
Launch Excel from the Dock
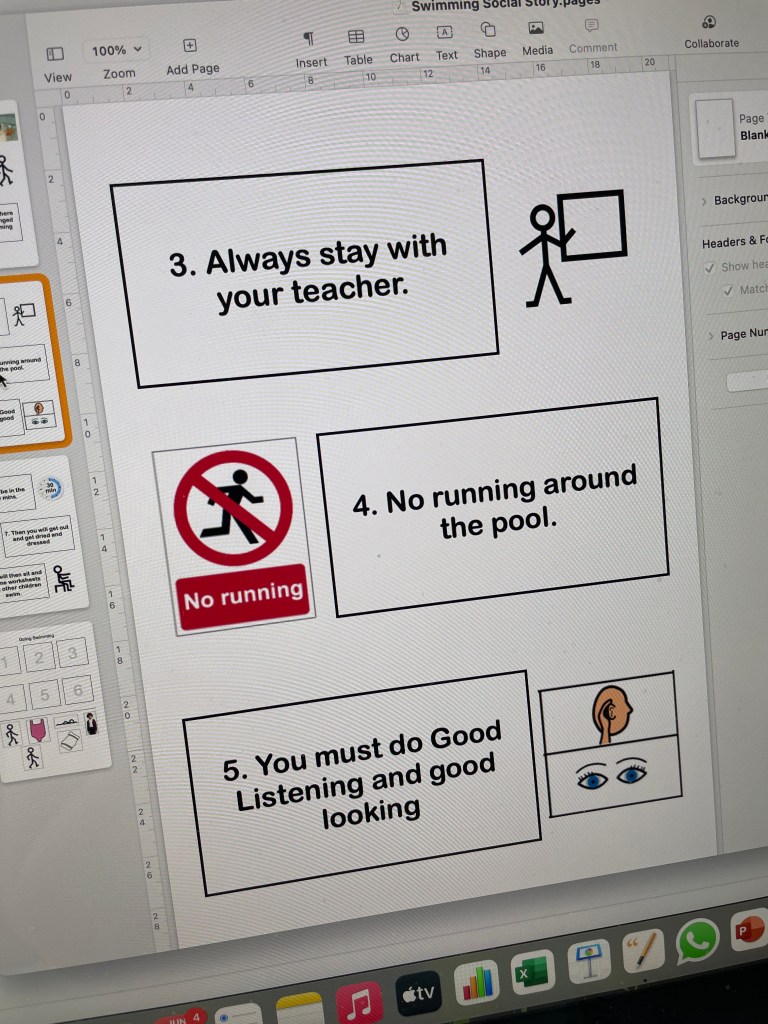tap(533, 972)
